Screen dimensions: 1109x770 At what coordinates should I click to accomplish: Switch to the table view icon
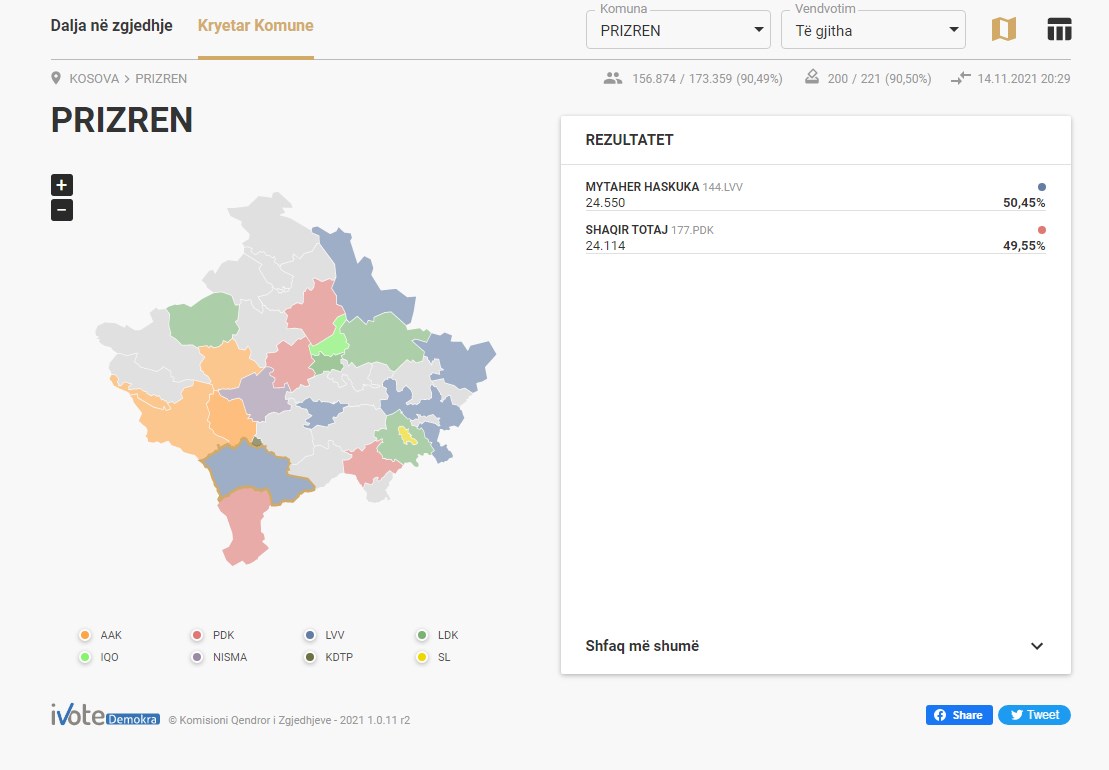pyautogui.click(x=1059, y=30)
